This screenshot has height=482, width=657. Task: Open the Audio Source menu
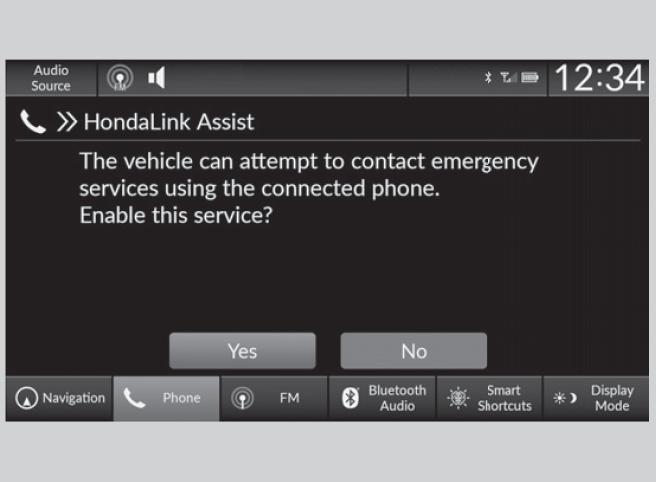click(51, 78)
